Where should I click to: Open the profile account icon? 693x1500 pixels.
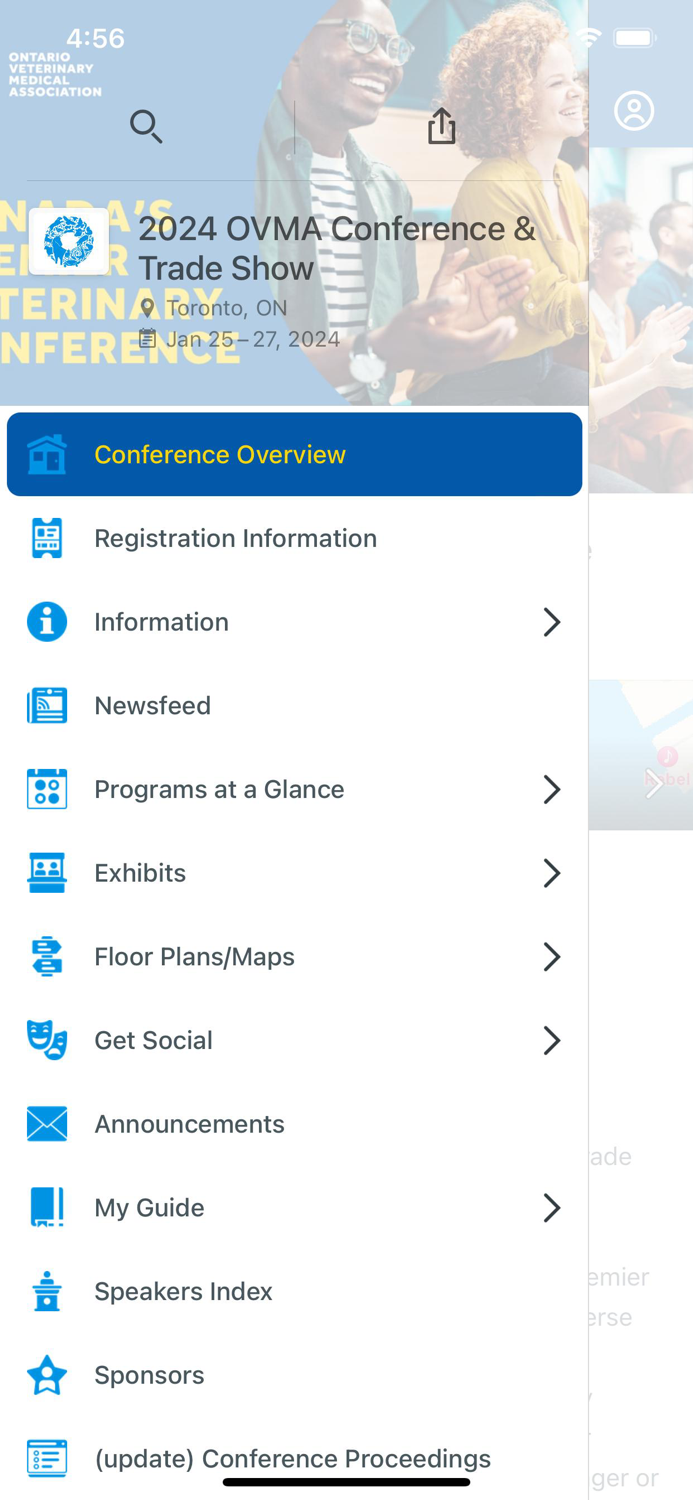click(636, 110)
